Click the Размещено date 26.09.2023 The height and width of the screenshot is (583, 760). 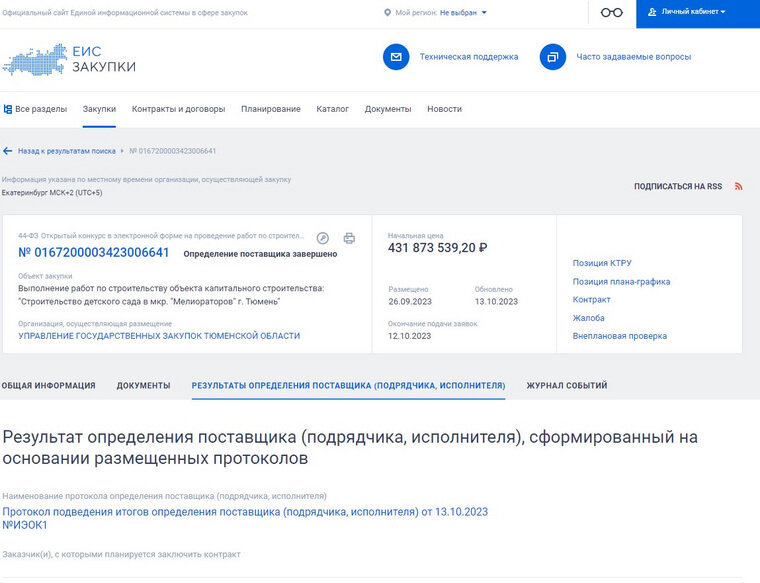pyautogui.click(x=410, y=301)
